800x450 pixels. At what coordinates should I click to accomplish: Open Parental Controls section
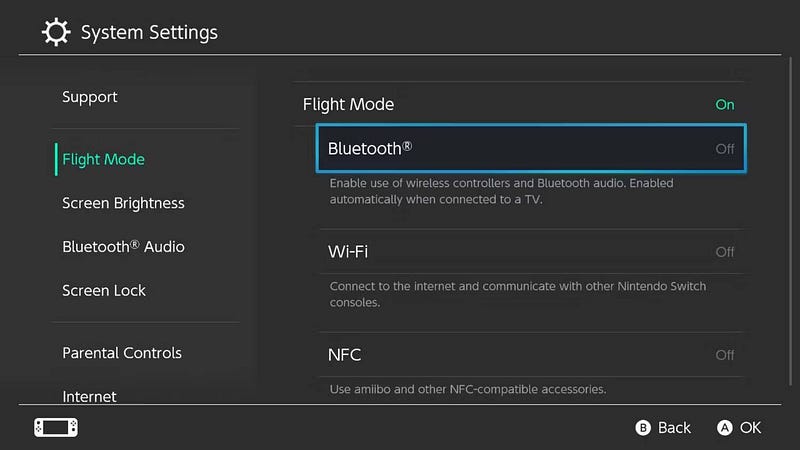121,353
